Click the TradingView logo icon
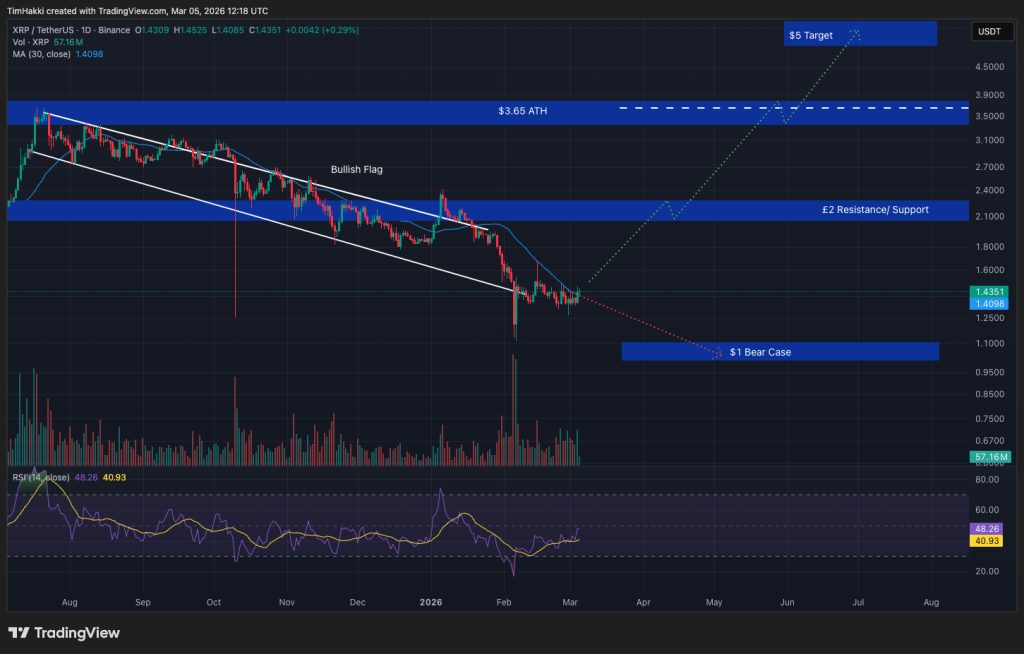This screenshot has width=1024, height=654. tap(18, 632)
